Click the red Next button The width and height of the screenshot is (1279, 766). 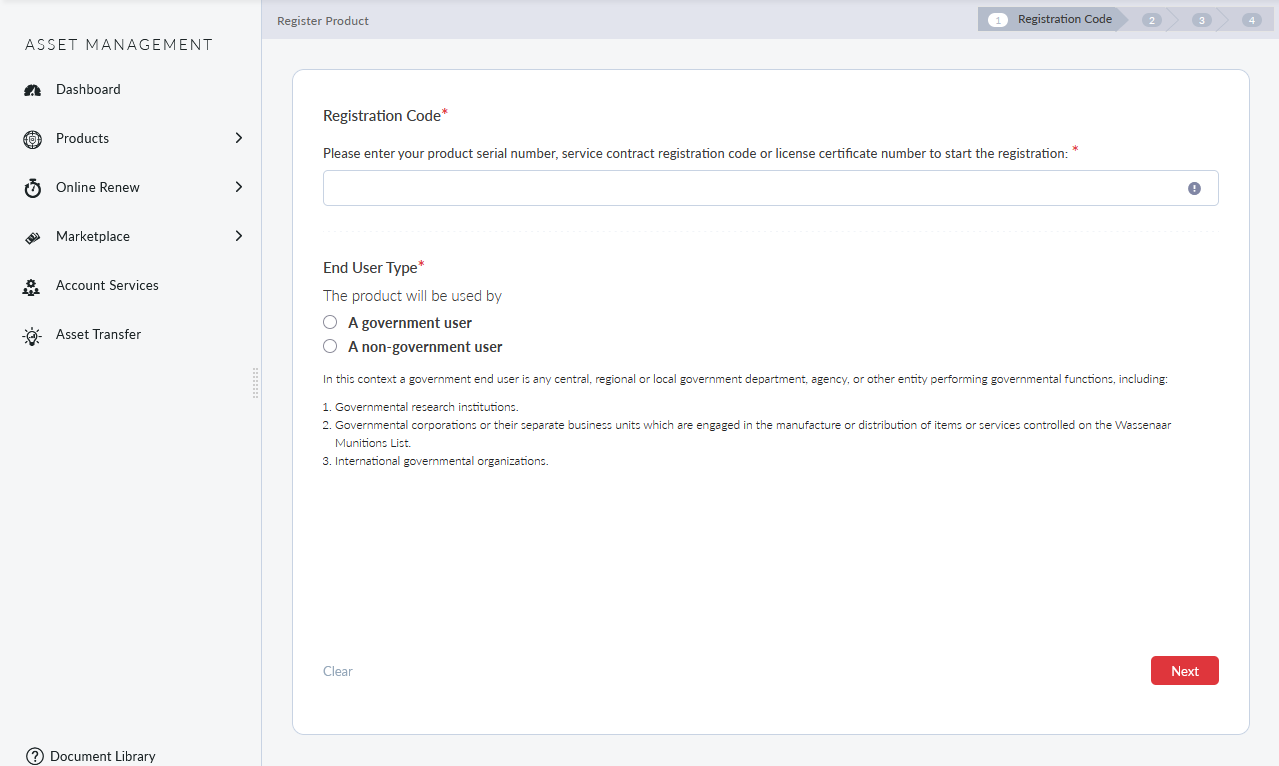click(x=1184, y=671)
